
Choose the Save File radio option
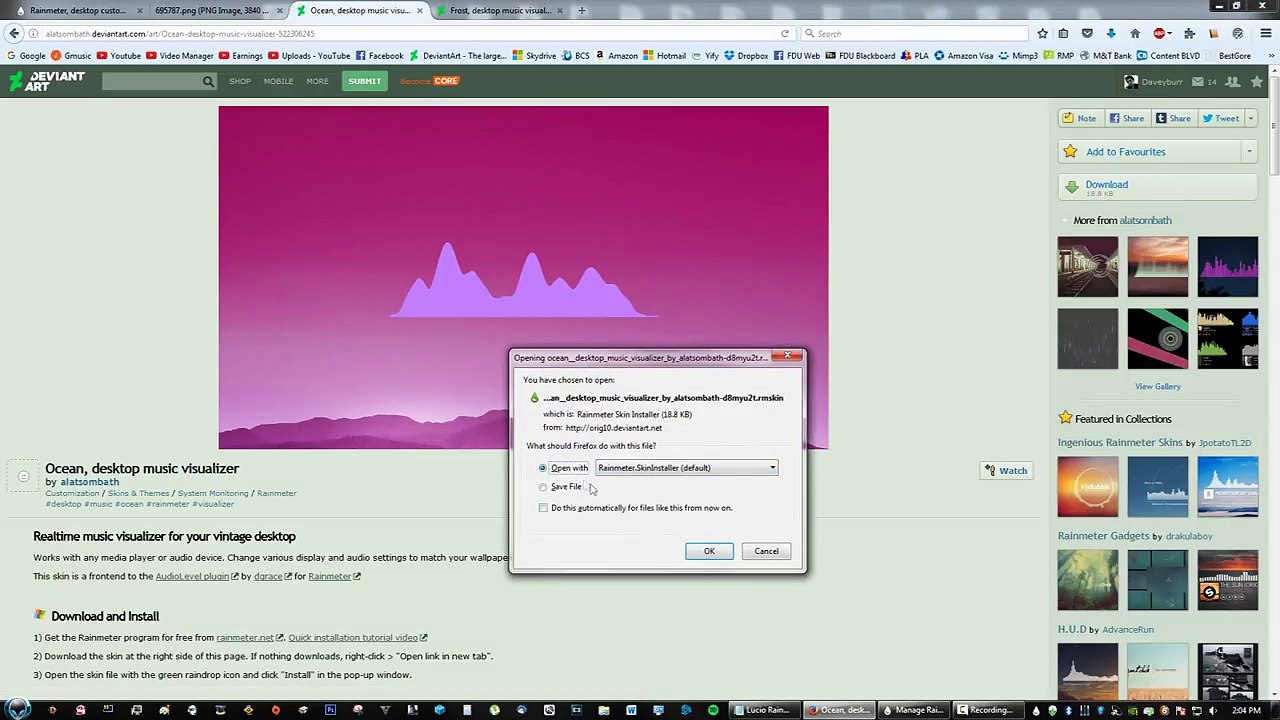click(x=543, y=487)
